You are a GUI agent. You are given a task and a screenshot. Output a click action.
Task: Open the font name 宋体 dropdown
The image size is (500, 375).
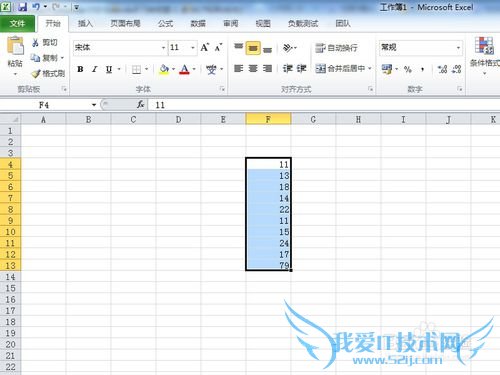click(163, 48)
